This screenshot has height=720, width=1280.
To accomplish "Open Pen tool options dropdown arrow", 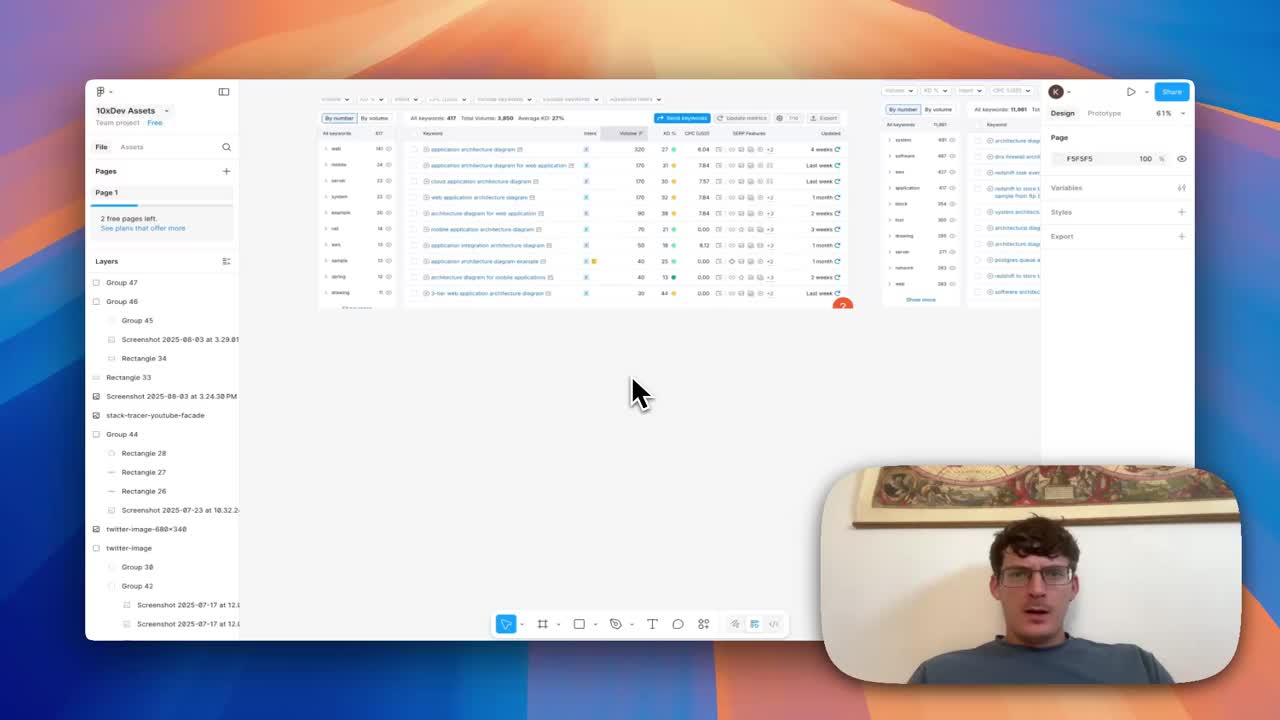I will pyautogui.click(x=632, y=625).
